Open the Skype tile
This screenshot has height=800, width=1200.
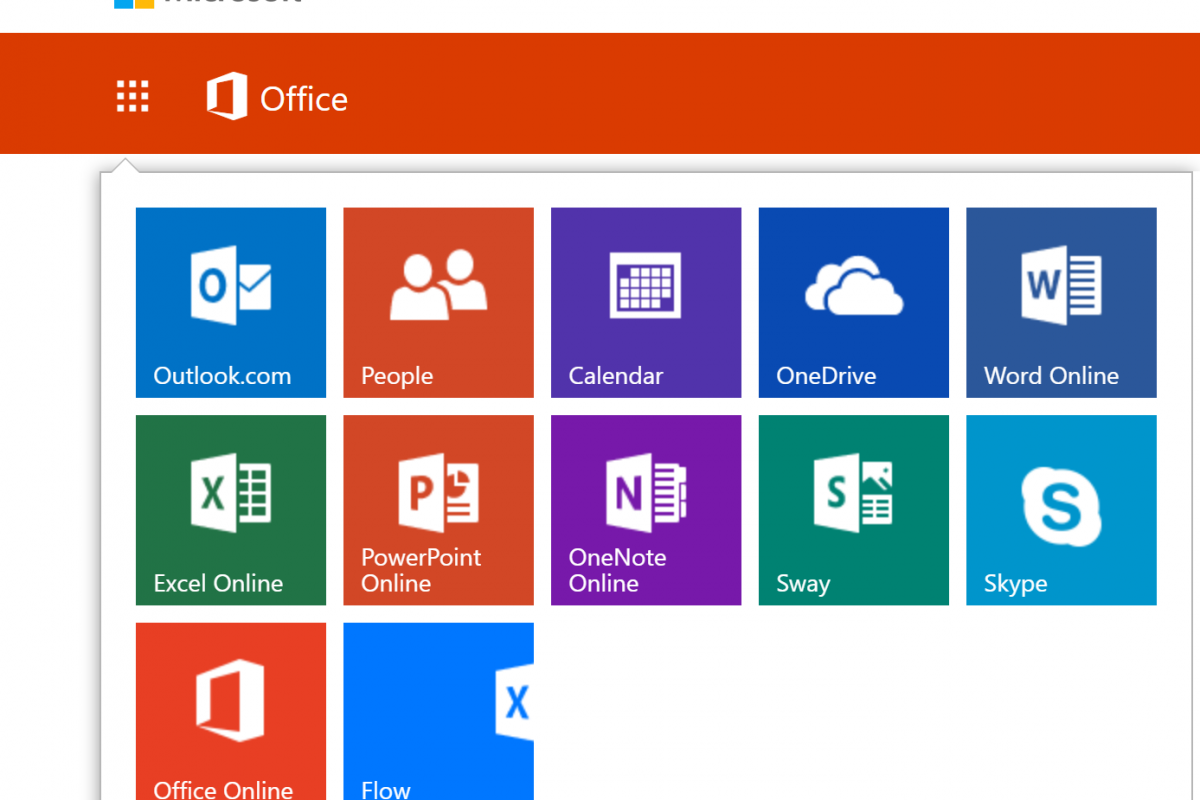click(1061, 510)
